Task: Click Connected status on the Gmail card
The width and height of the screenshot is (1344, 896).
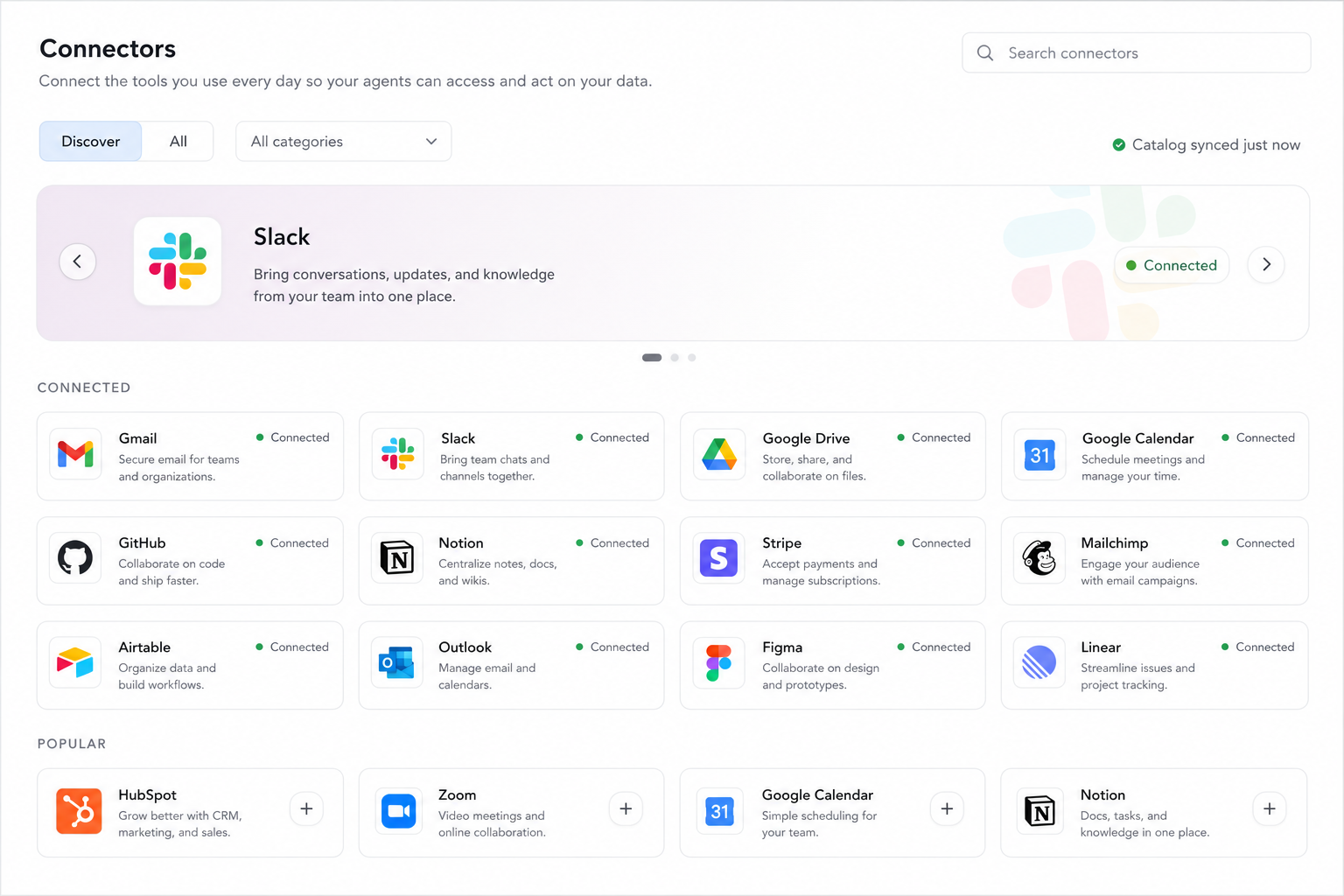Action: [292, 437]
